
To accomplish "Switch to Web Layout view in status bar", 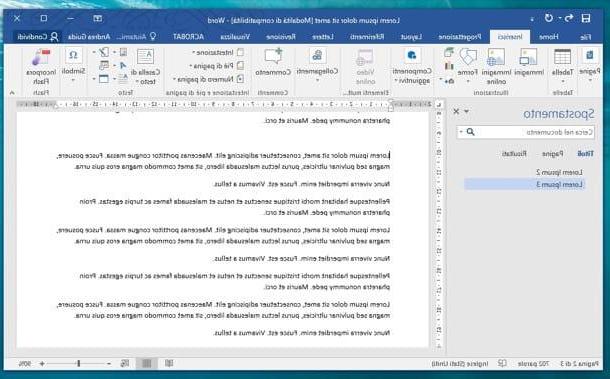I will [x=125, y=363].
